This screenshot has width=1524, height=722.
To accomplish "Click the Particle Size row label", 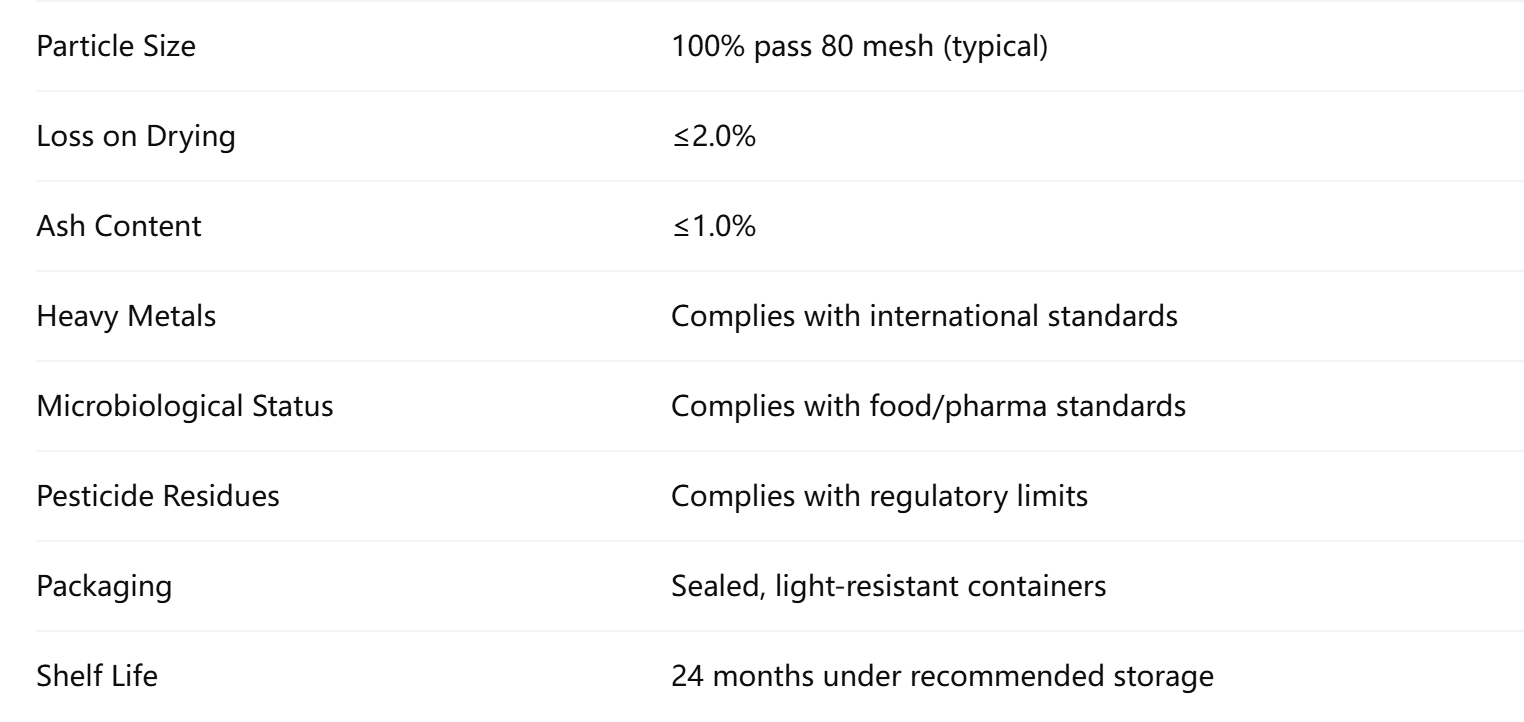I will pos(116,46).
